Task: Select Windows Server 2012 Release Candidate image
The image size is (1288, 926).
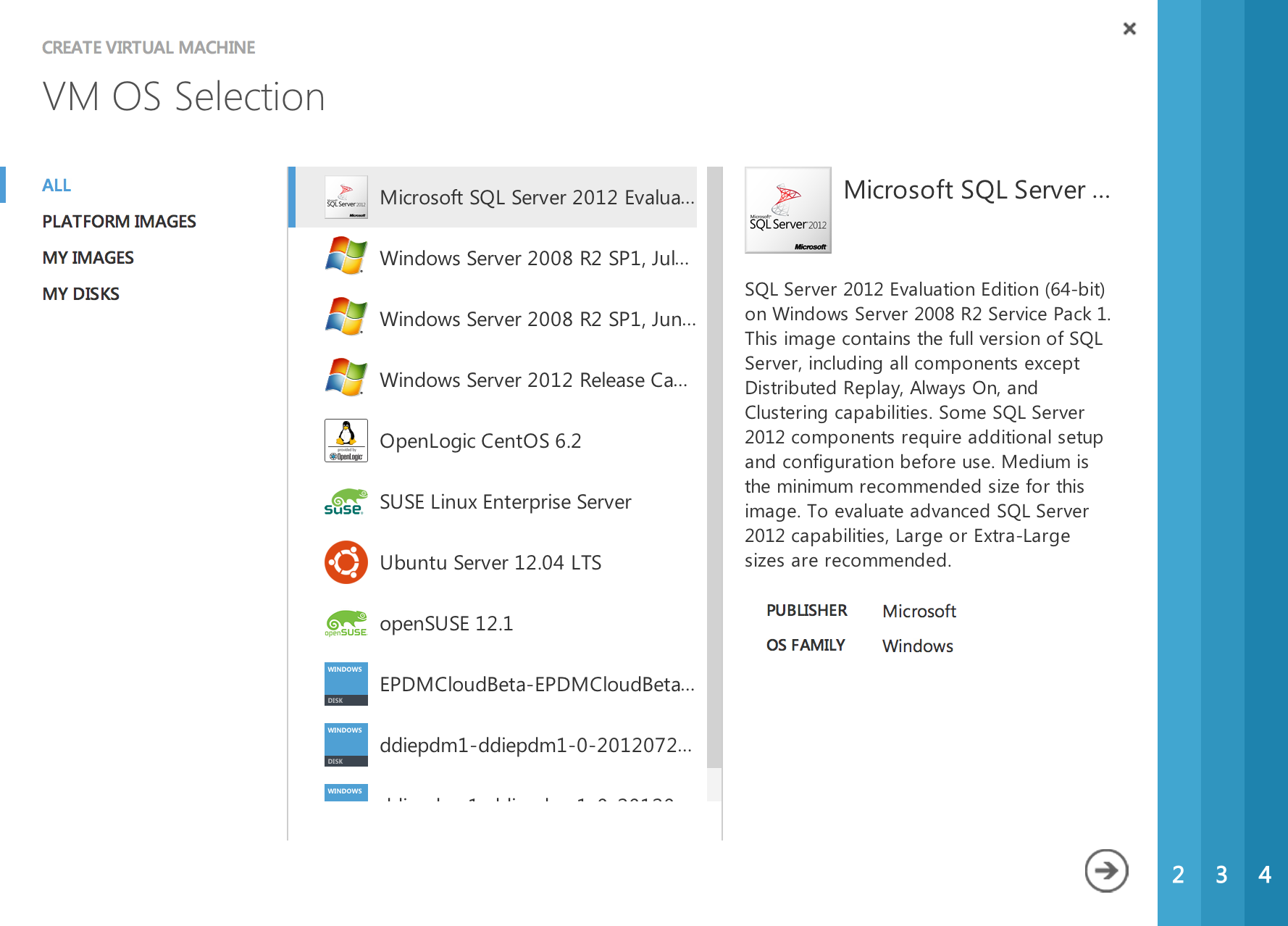Action: 493,380
